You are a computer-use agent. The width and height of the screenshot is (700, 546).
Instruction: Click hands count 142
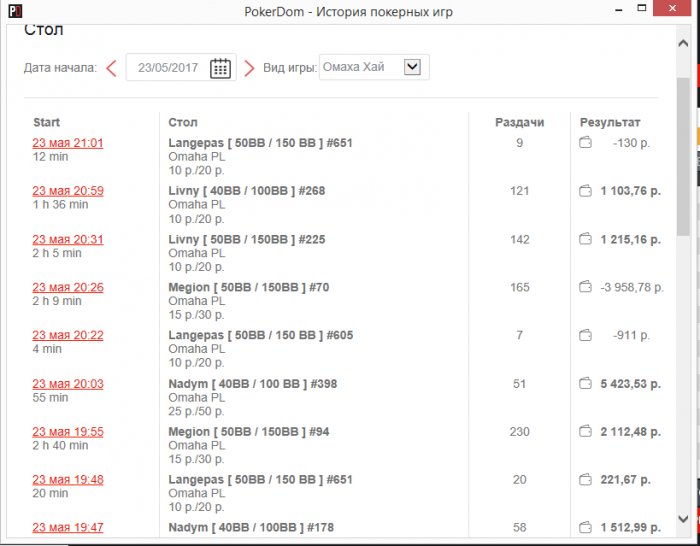520,239
